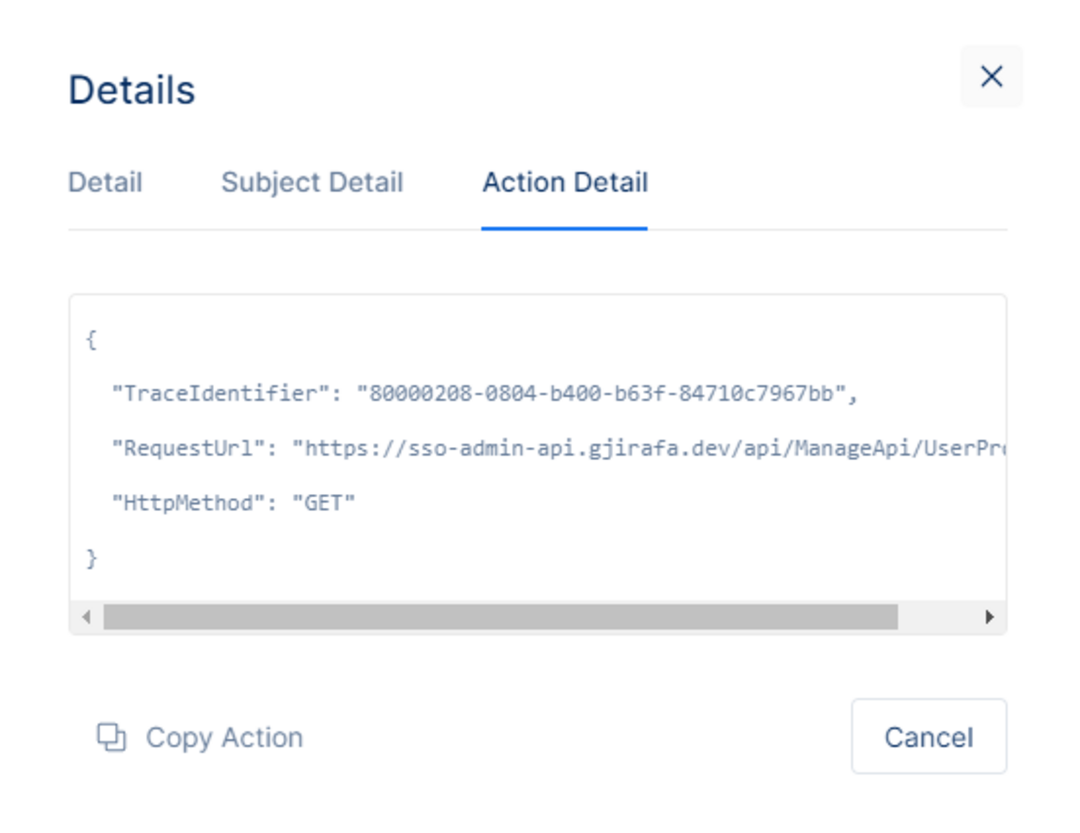Dismiss dialog using Cancel button

point(928,737)
